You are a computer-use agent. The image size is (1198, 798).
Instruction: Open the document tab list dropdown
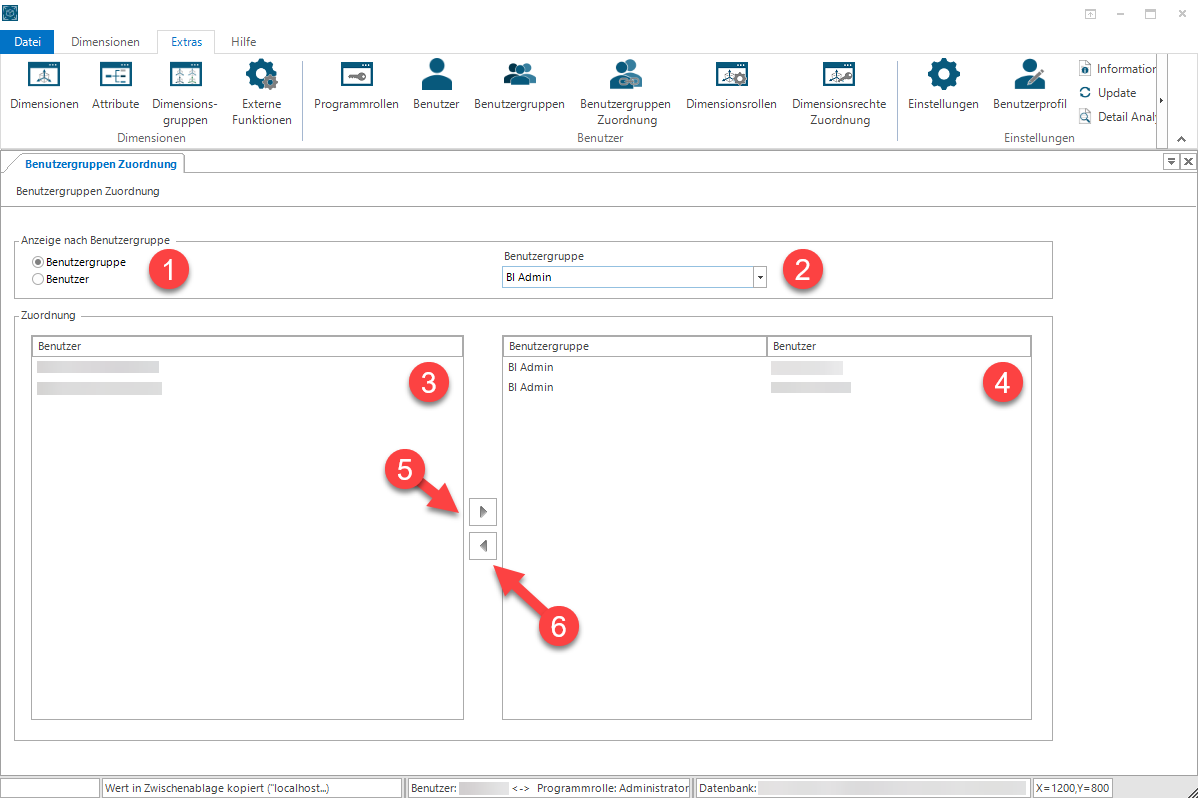coord(1170,161)
